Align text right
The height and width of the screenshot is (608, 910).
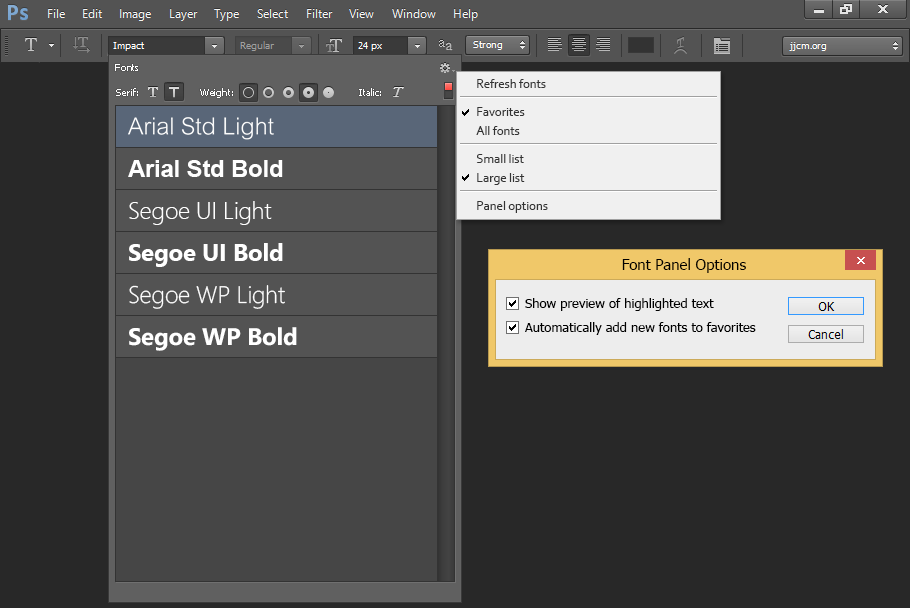pos(603,45)
